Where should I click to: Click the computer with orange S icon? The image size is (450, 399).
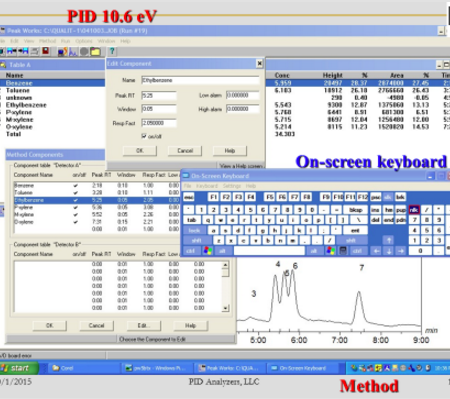[x=62, y=52]
